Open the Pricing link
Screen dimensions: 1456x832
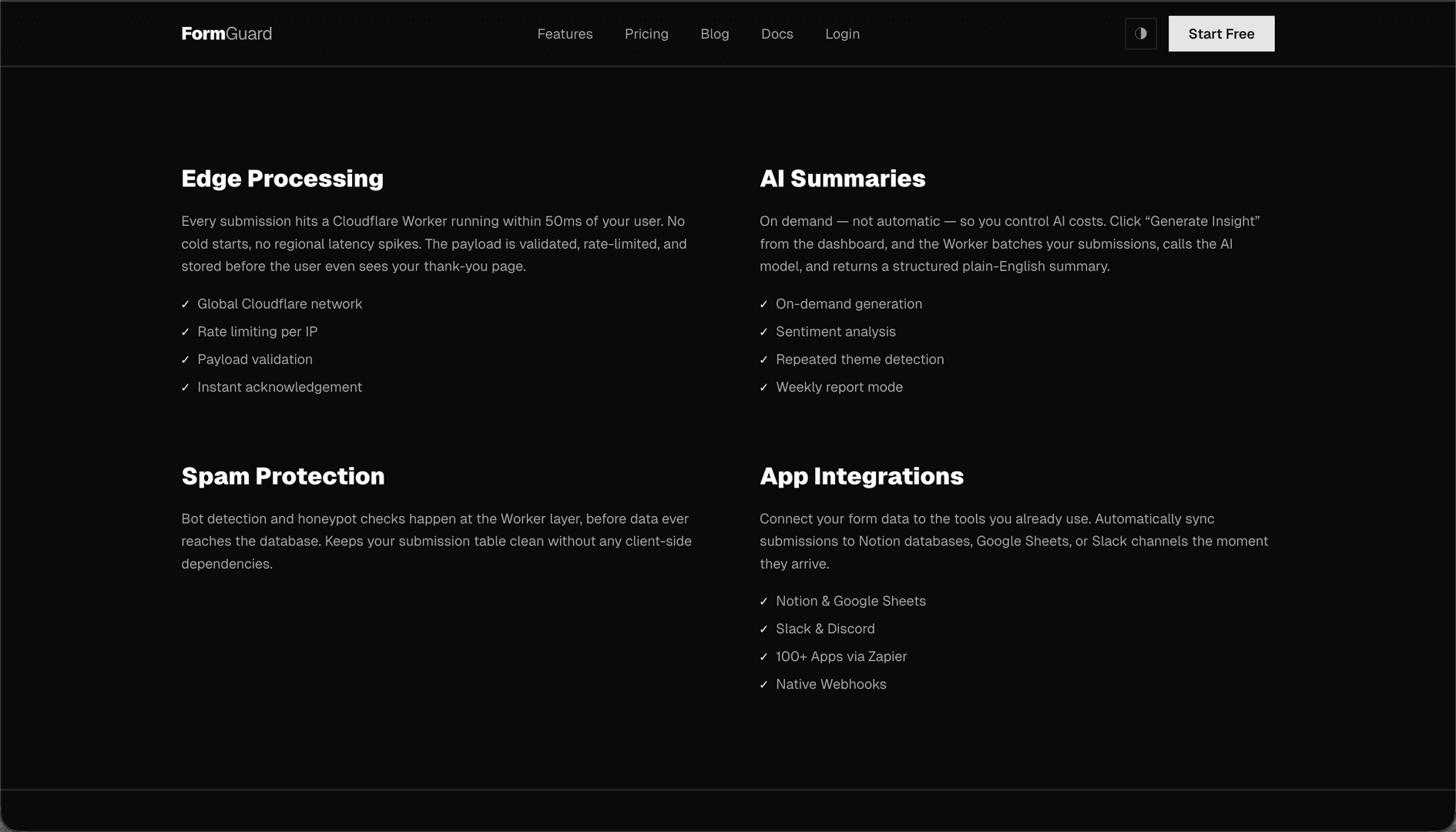pyautogui.click(x=646, y=34)
